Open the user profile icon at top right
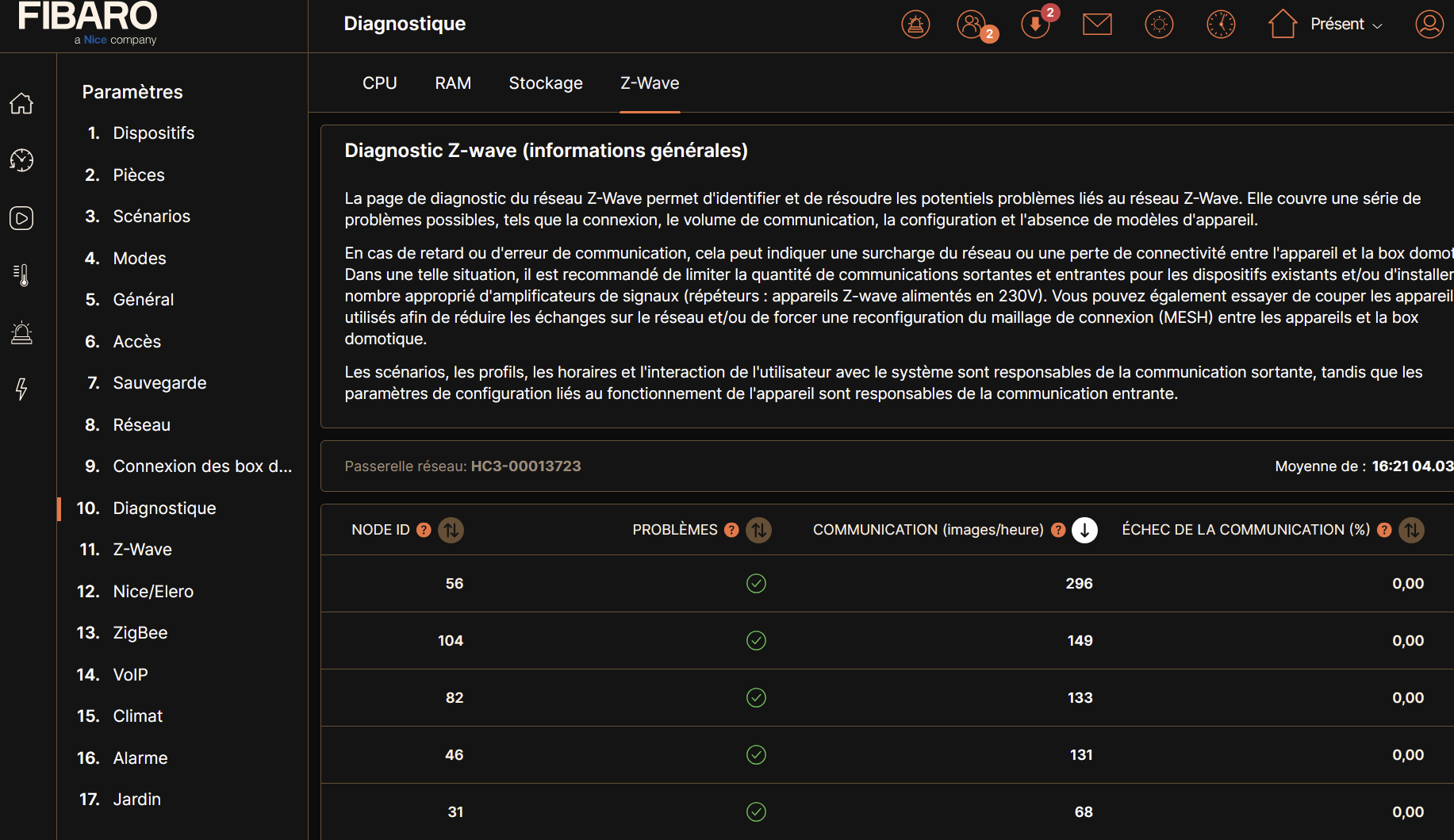The image size is (1454, 840). tap(1429, 25)
